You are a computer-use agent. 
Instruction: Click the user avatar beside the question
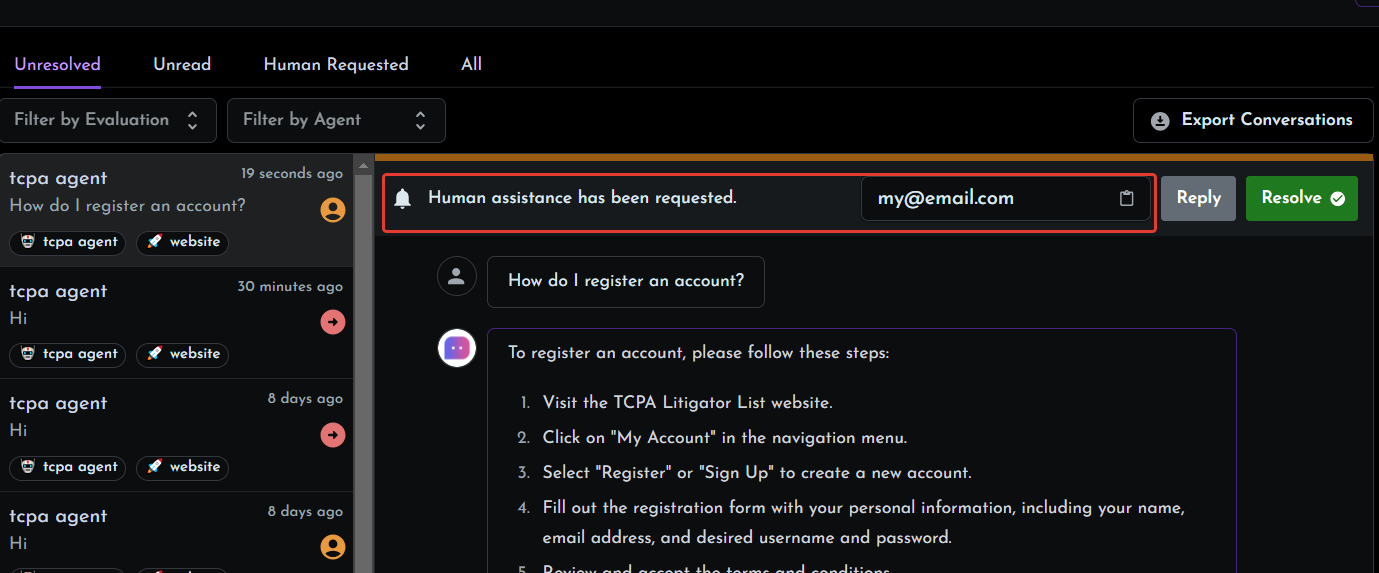coord(457,276)
